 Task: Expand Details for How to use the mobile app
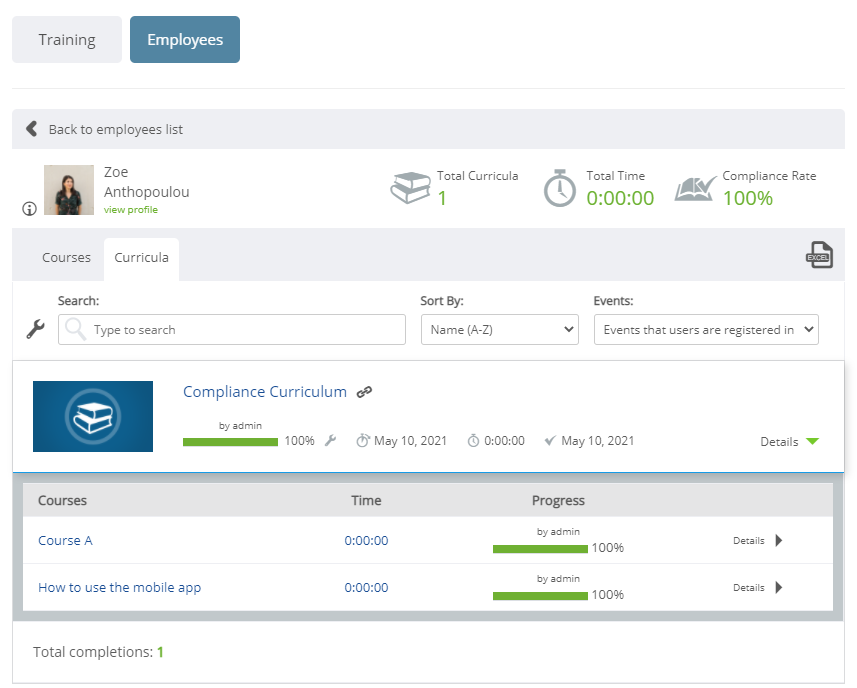click(758, 587)
